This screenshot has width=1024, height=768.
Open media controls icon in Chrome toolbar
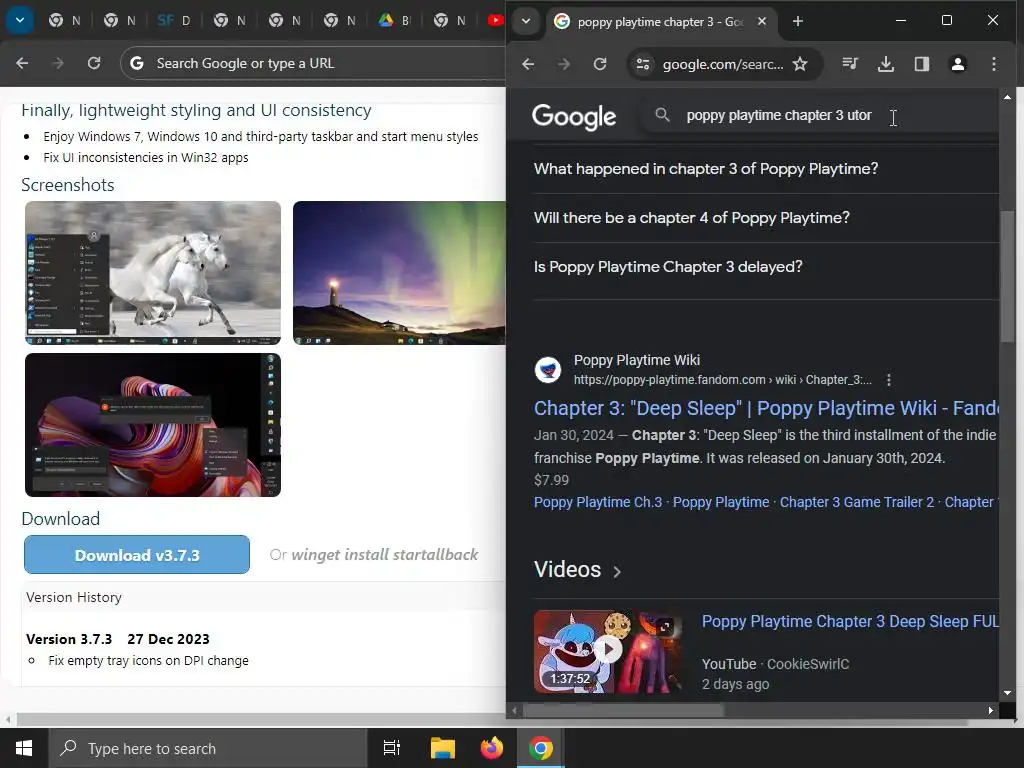point(850,64)
